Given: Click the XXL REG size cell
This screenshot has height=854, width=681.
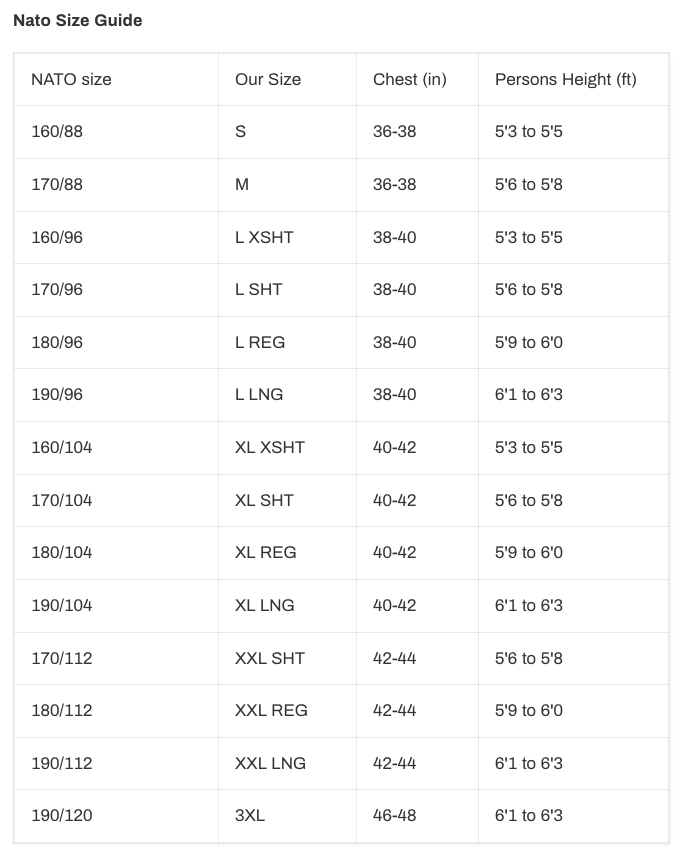Looking at the screenshot, I should [271, 710].
